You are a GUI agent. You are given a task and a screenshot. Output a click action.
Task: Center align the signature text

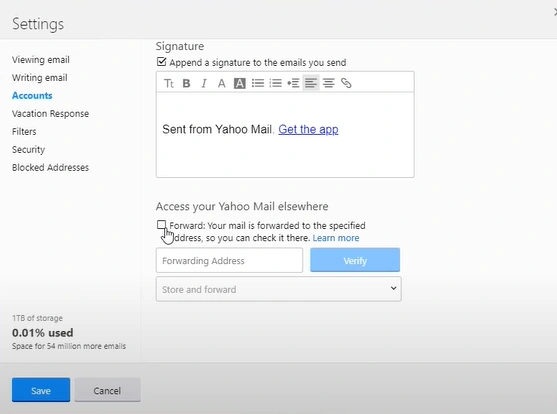(x=329, y=84)
